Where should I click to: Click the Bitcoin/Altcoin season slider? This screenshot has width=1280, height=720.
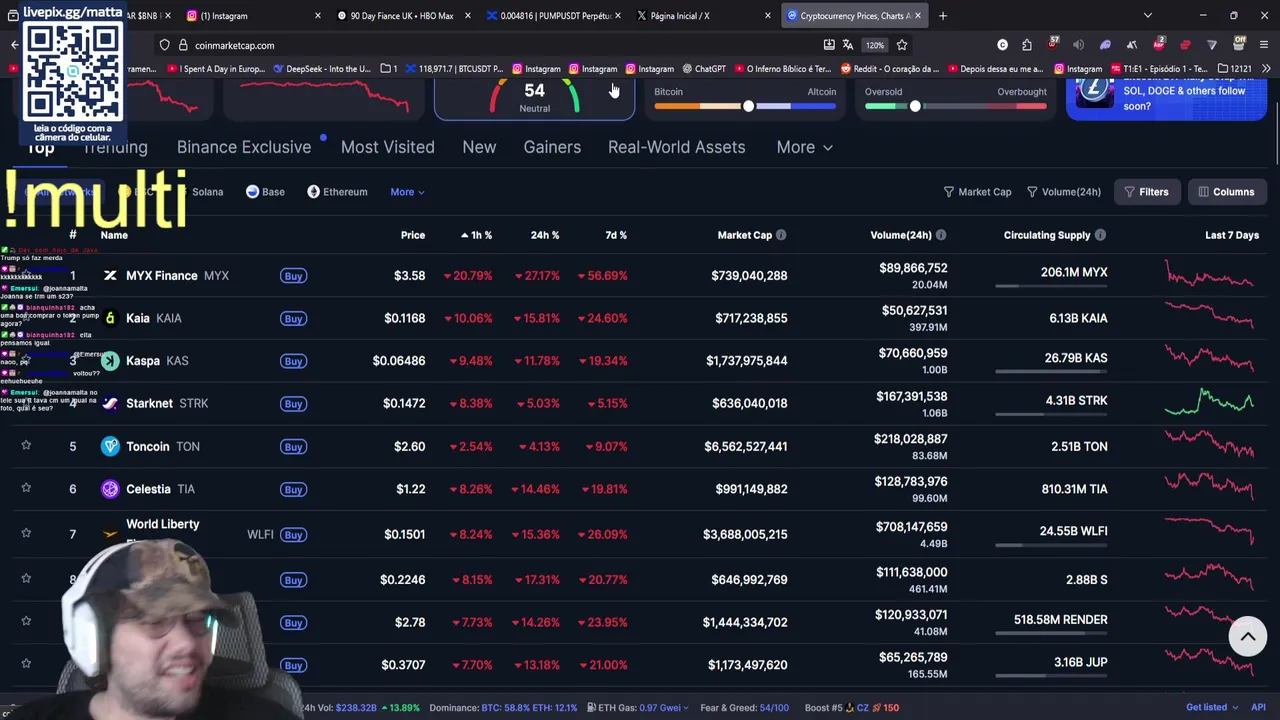745,106
